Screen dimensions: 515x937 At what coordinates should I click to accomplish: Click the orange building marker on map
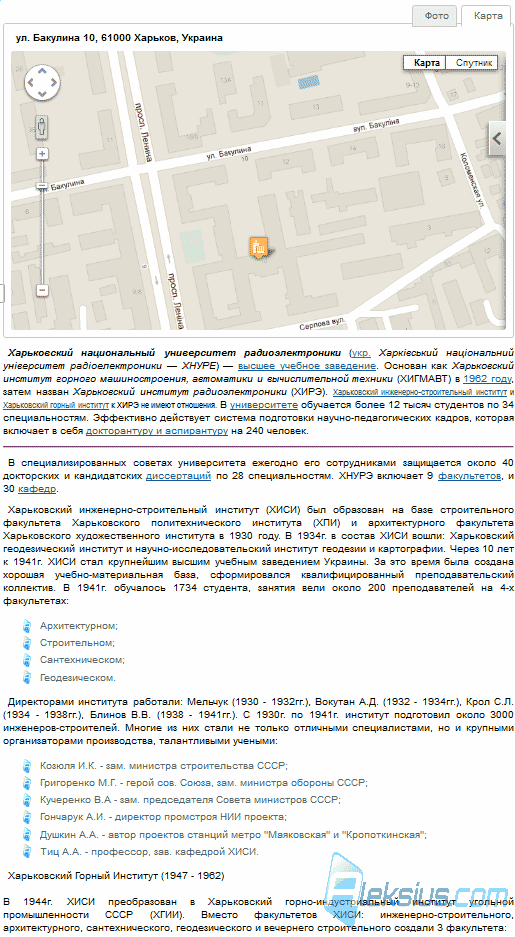258,246
